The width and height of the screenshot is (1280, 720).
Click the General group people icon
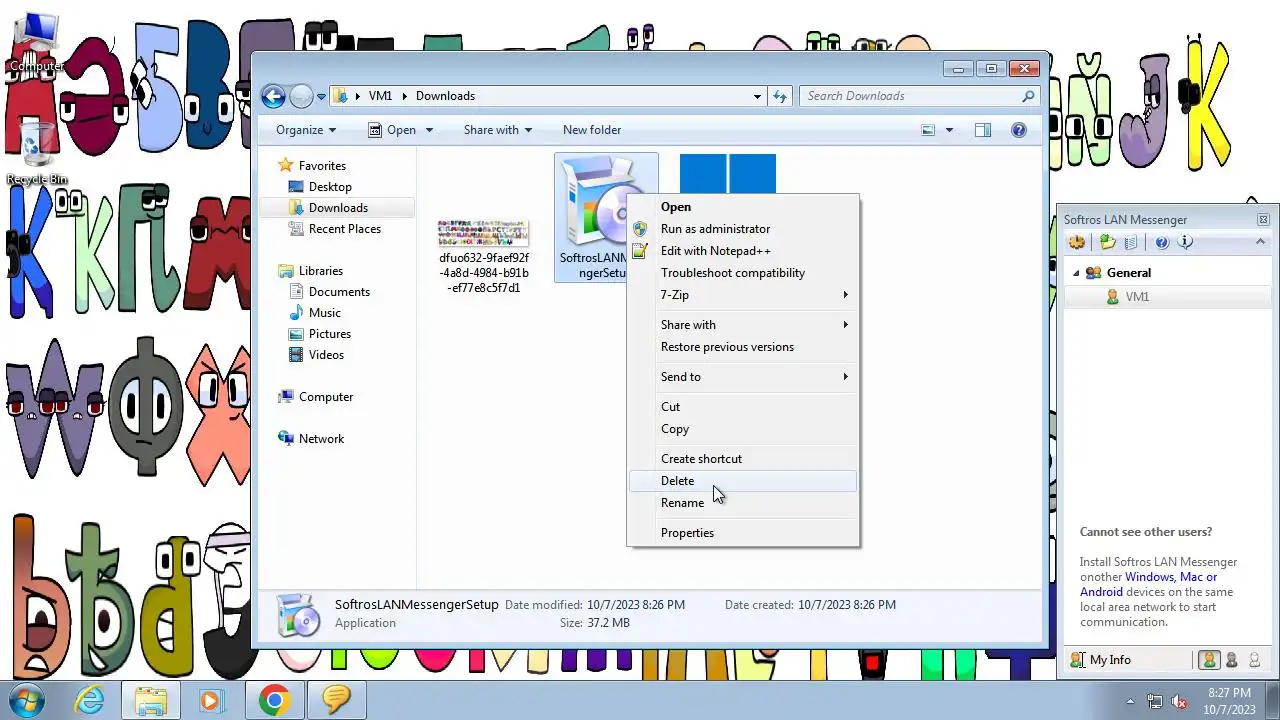click(1093, 272)
